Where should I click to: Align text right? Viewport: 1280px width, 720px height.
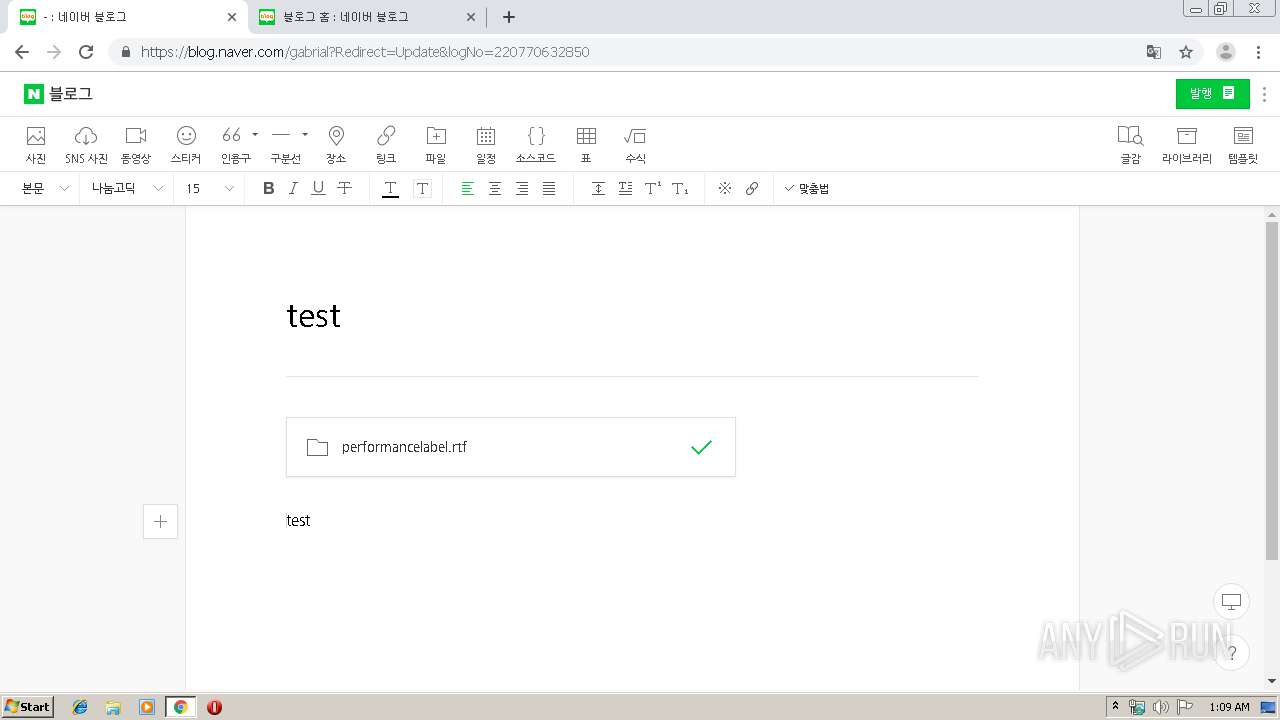coord(522,189)
